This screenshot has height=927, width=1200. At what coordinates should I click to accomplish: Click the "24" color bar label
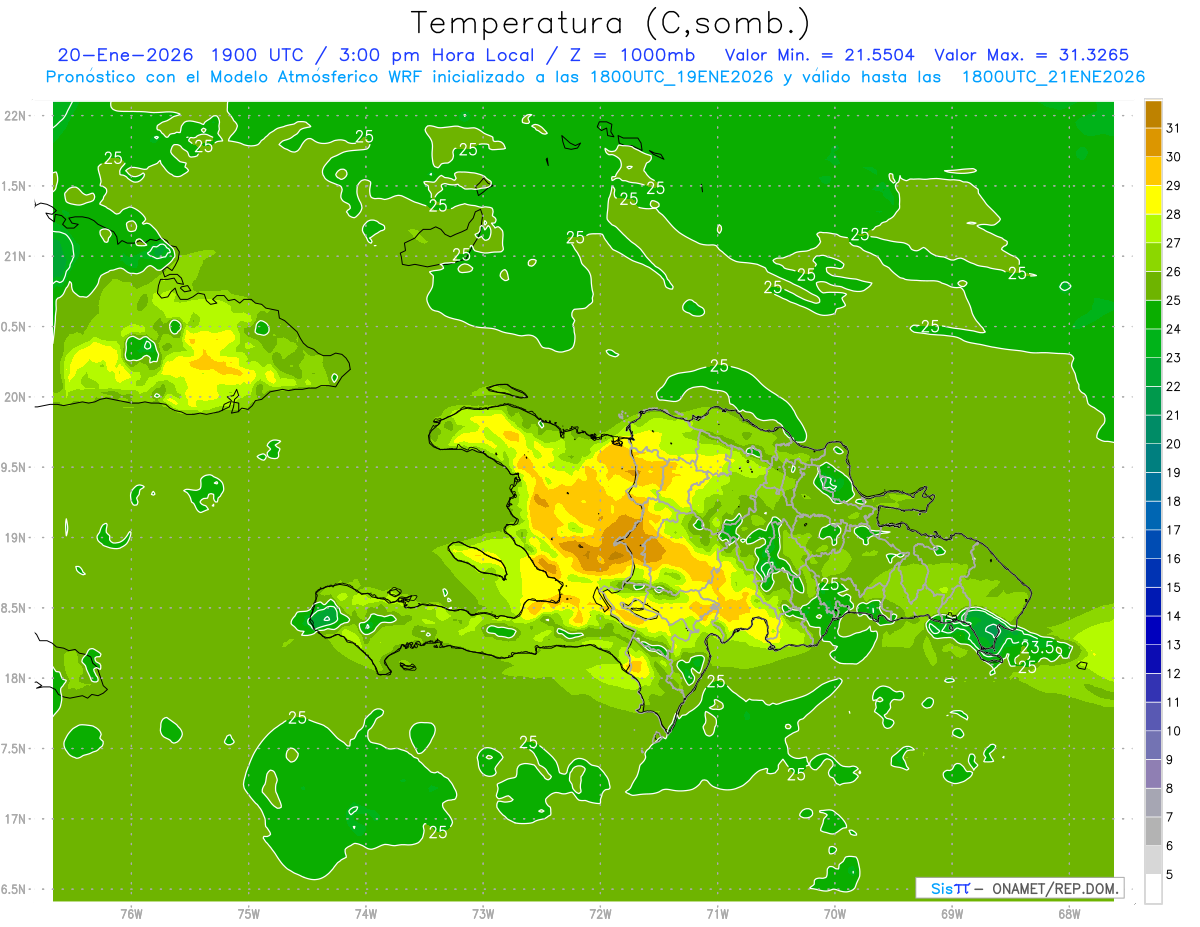point(1173,329)
